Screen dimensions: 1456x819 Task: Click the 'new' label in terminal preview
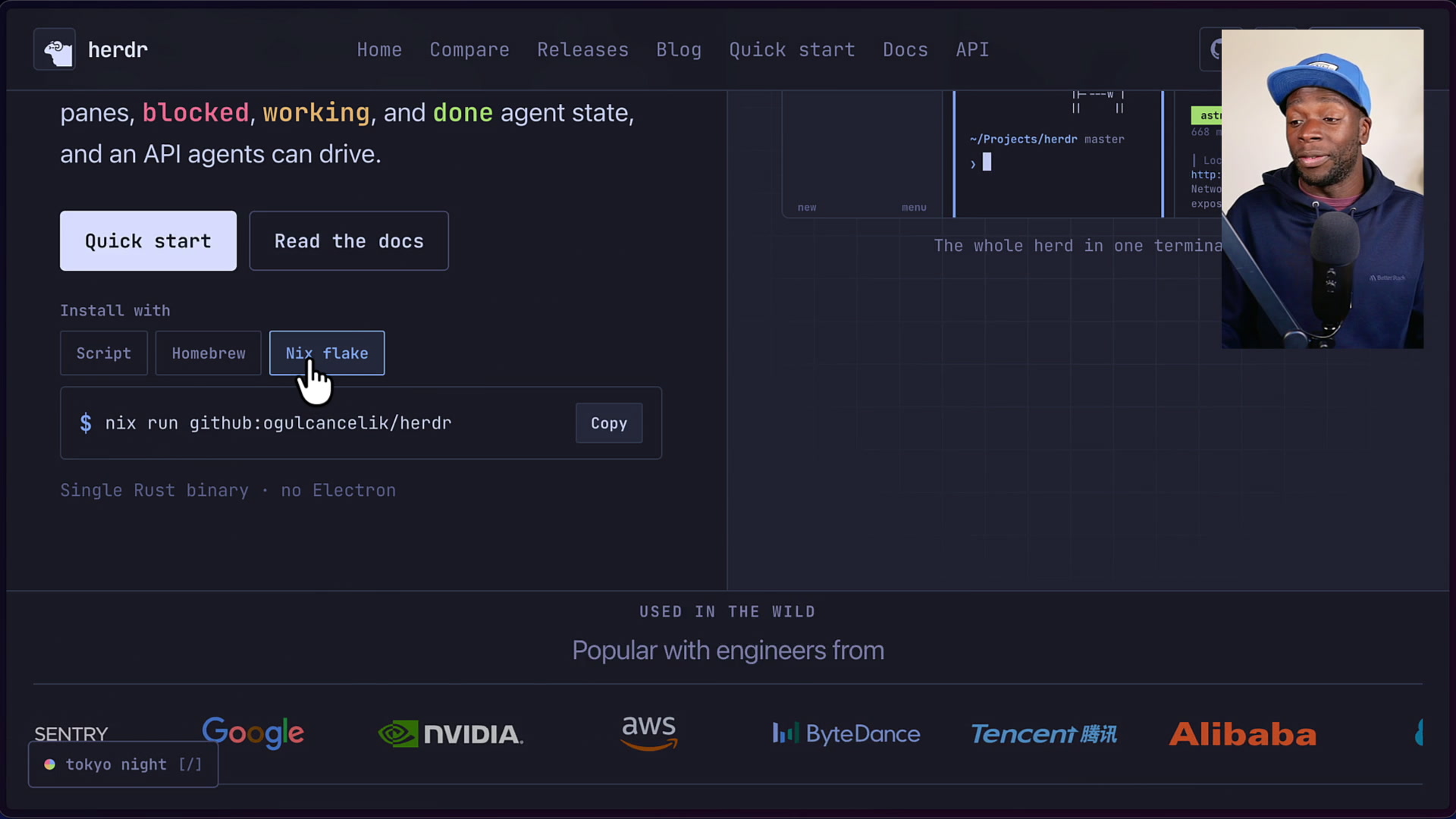point(807,207)
